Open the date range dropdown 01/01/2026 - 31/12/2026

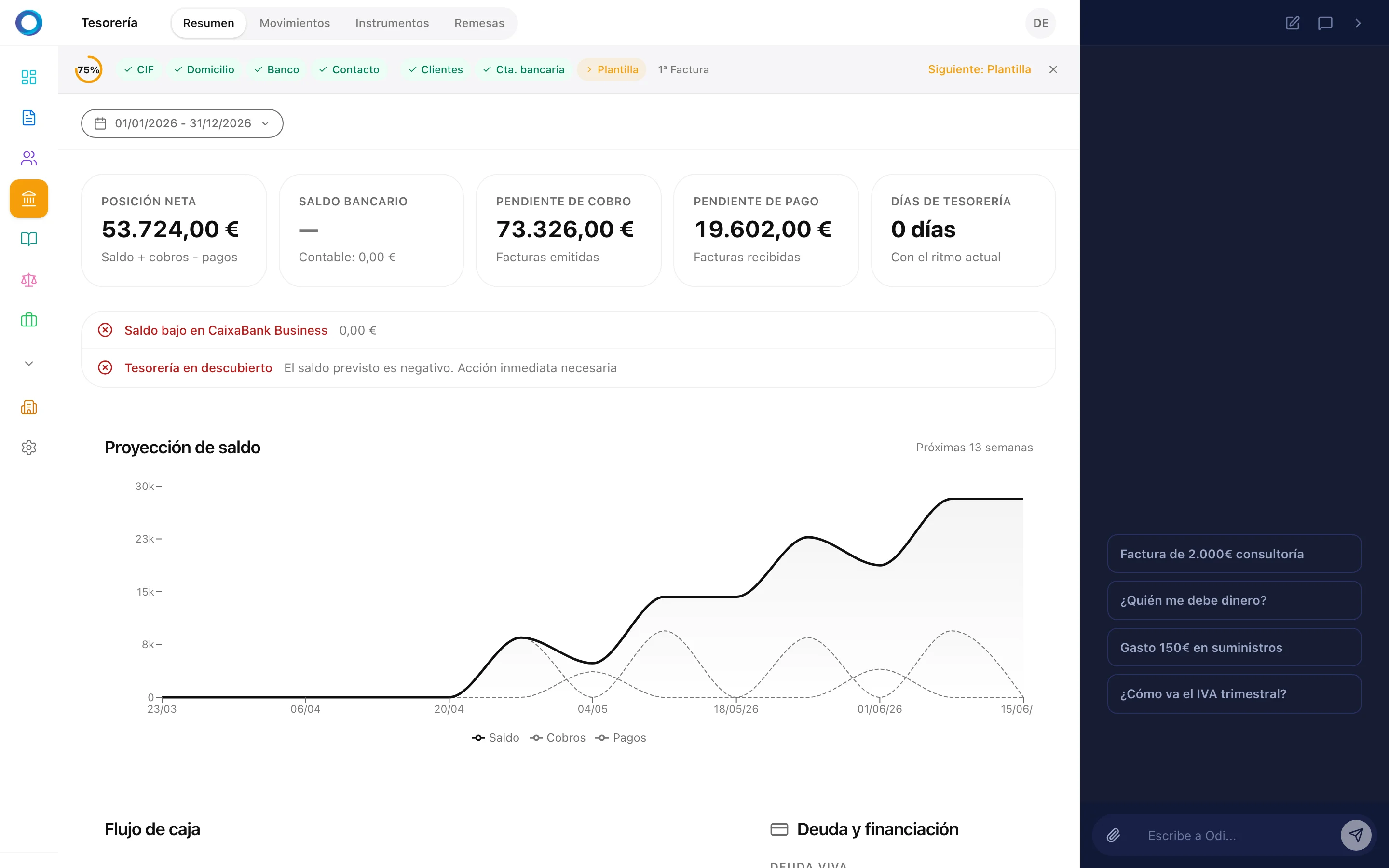[x=182, y=123]
